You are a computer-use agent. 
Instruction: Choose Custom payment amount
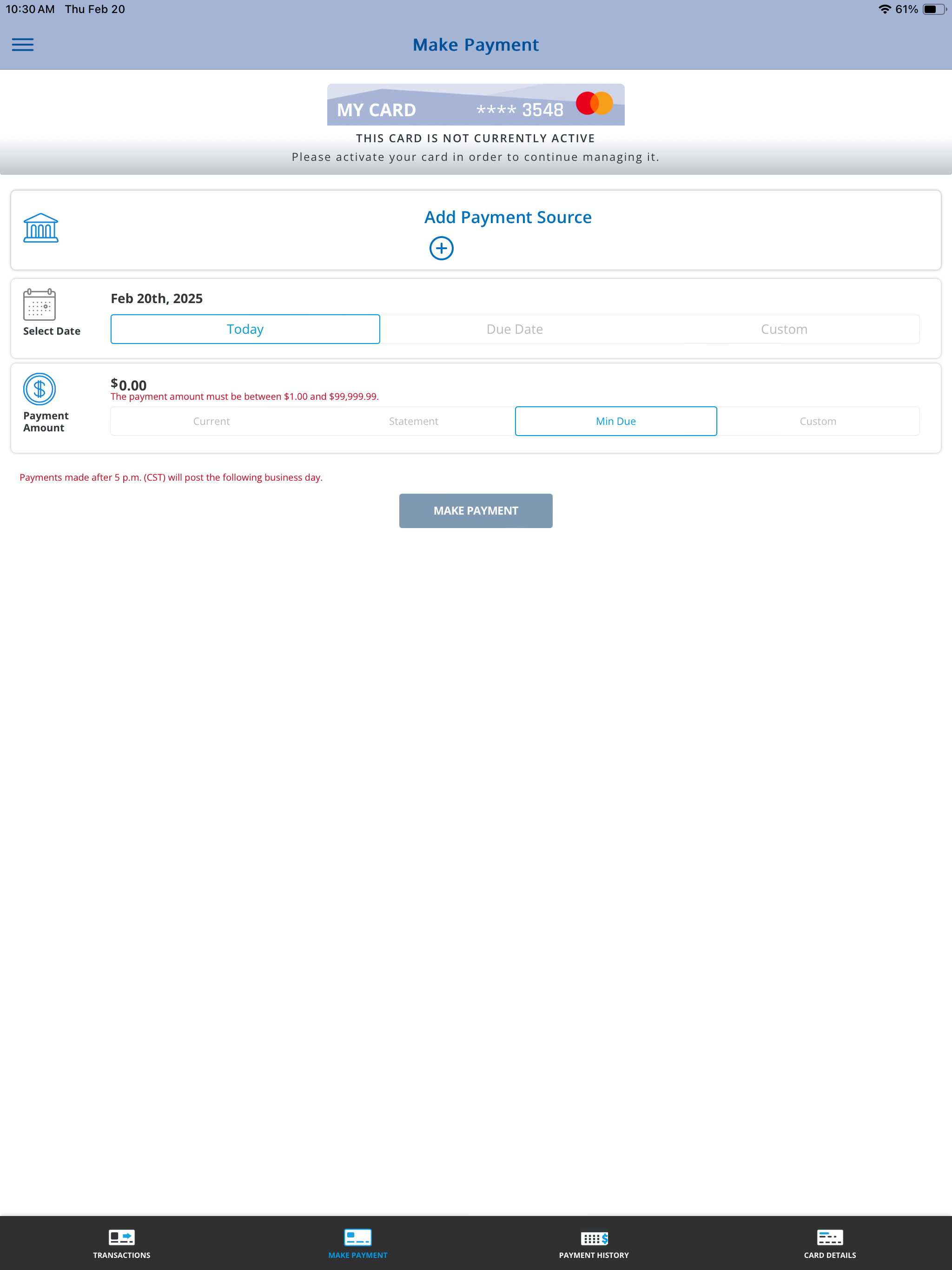(818, 421)
